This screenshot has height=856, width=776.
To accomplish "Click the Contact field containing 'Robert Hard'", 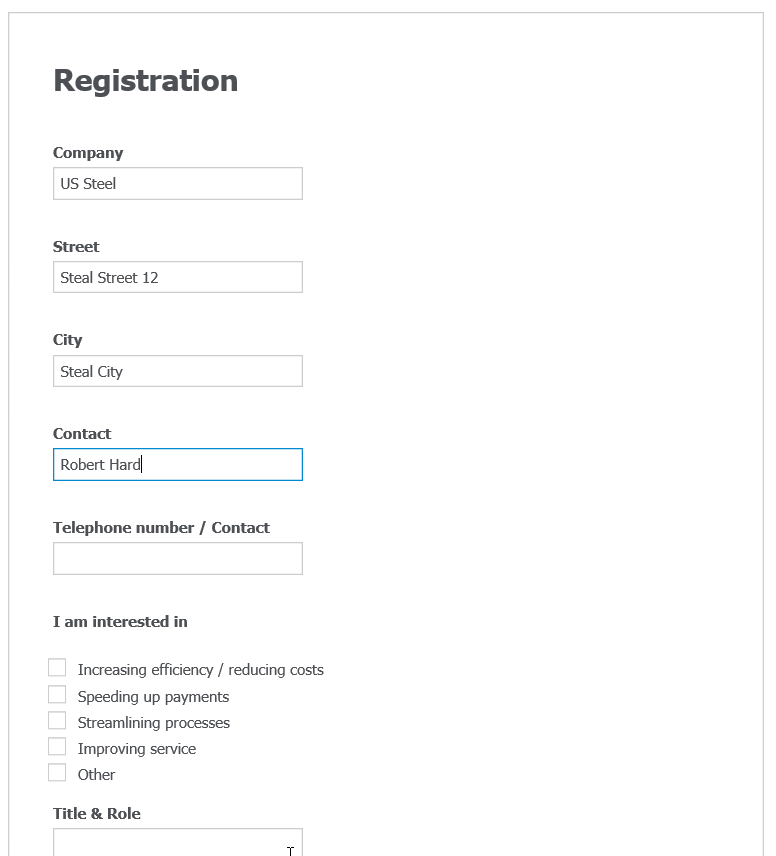I will pos(177,464).
